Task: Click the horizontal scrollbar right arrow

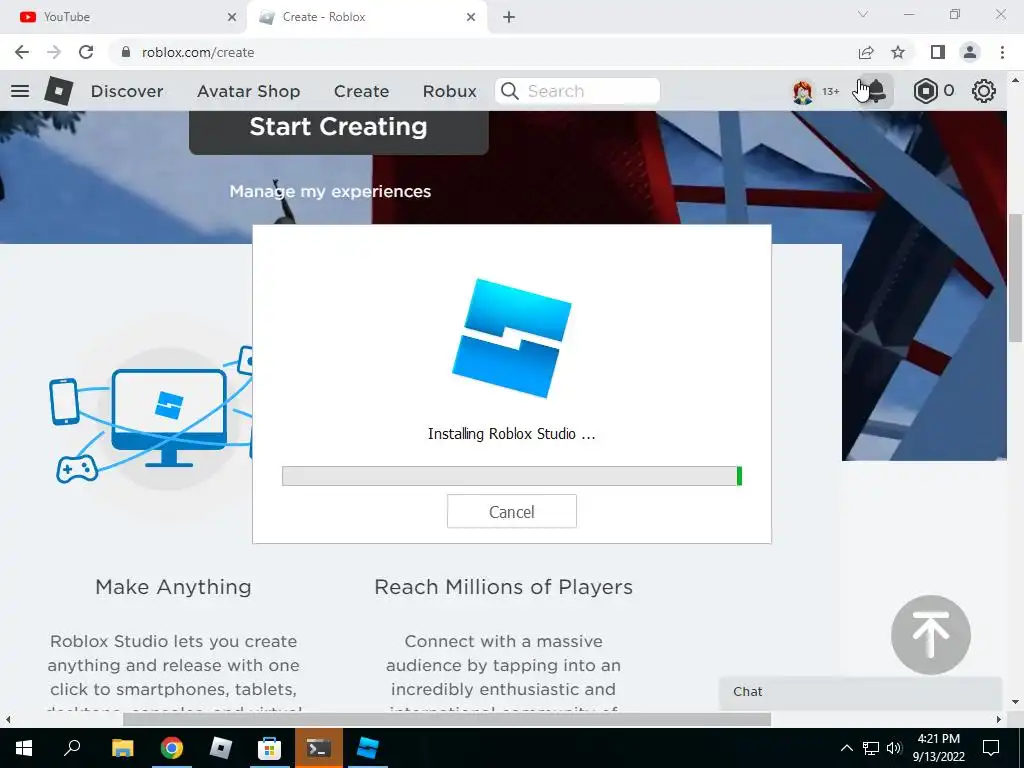Action: [x=999, y=720]
